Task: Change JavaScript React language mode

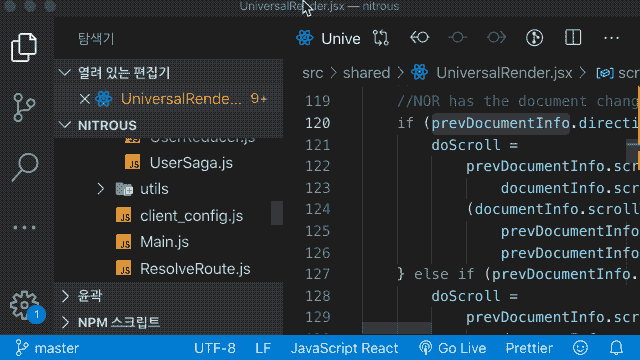Action: coord(344,348)
